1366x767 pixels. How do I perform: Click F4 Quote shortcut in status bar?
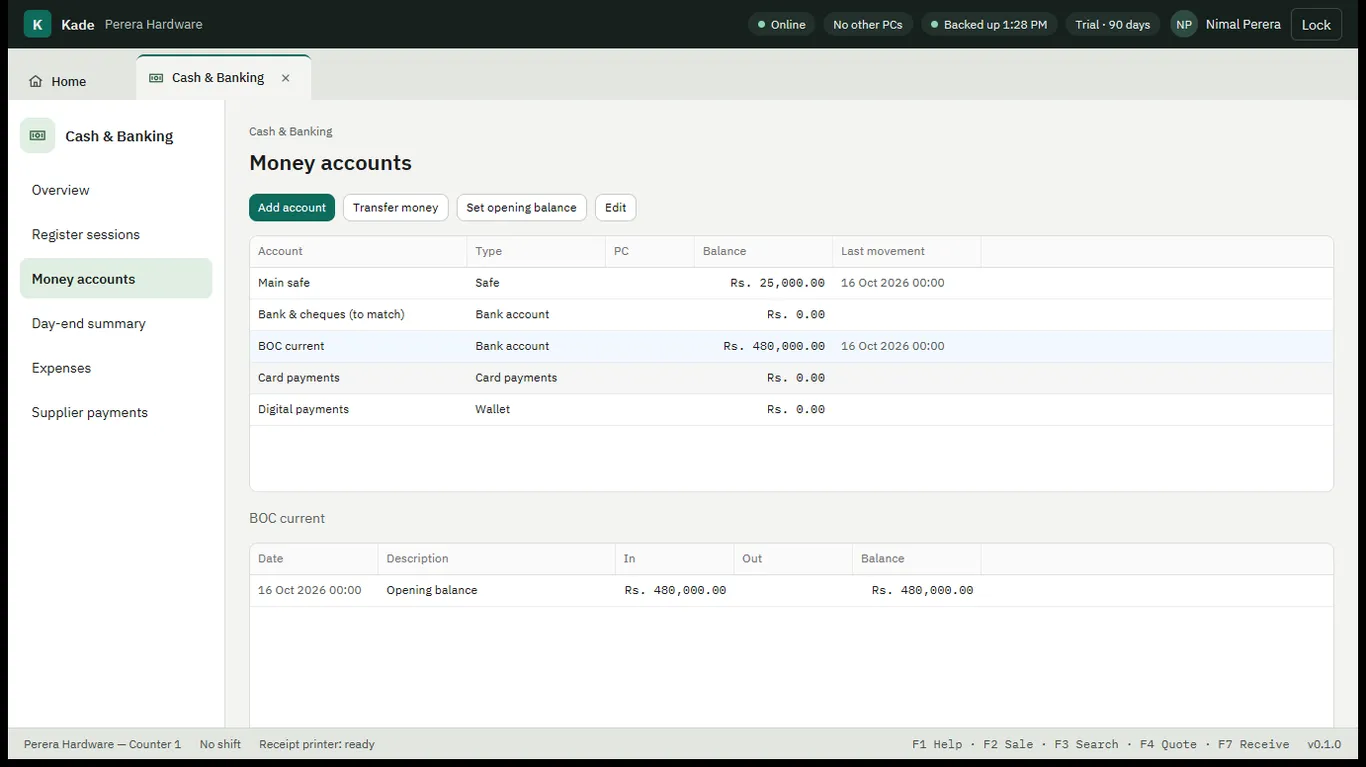pos(1168,745)
